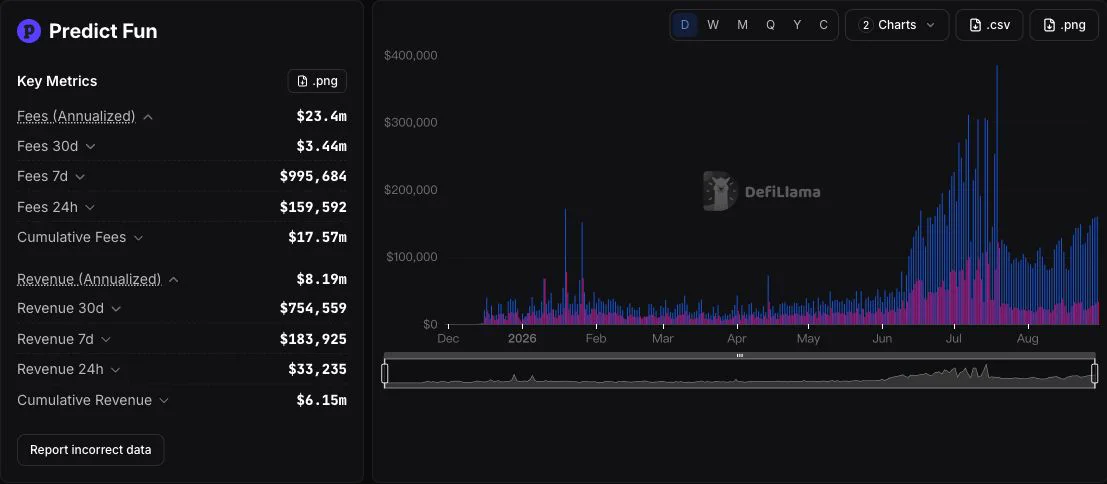Click the left handle of range slider
This screenshot has width=1107, height=484.
[385, 373]
